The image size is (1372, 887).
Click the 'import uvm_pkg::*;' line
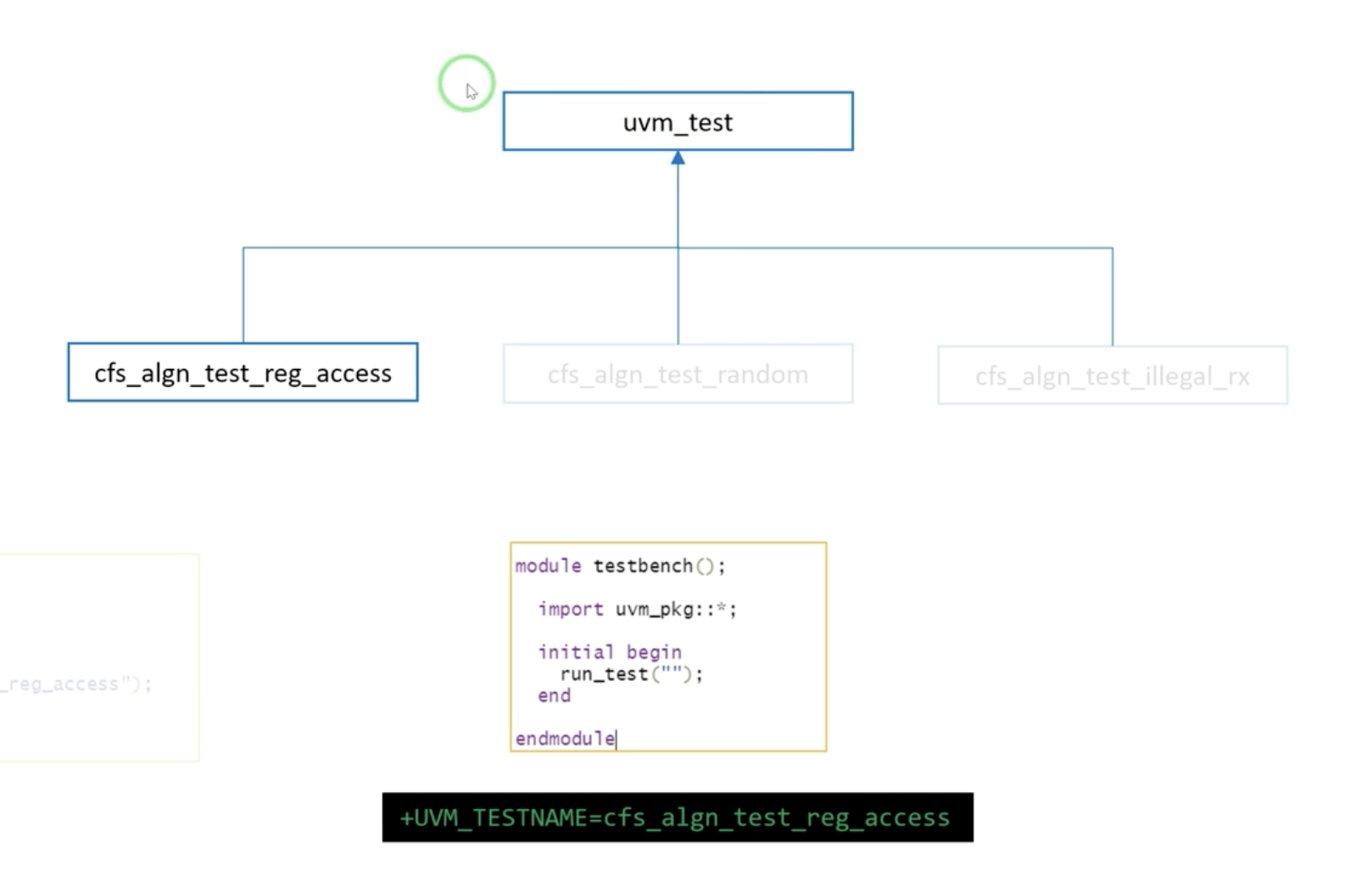pos(637,609)
